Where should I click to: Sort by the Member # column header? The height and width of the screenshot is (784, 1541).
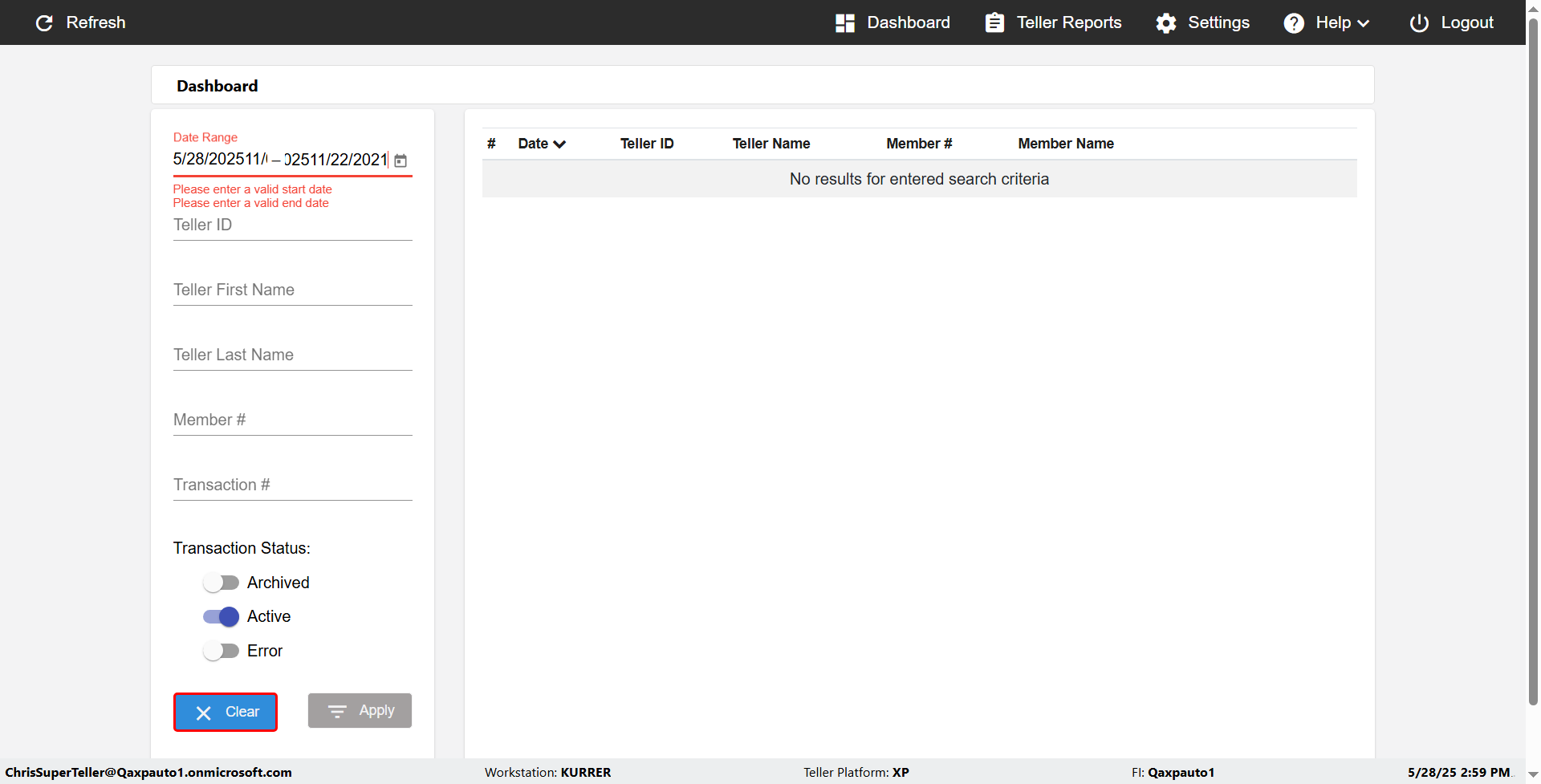(919, 144)
